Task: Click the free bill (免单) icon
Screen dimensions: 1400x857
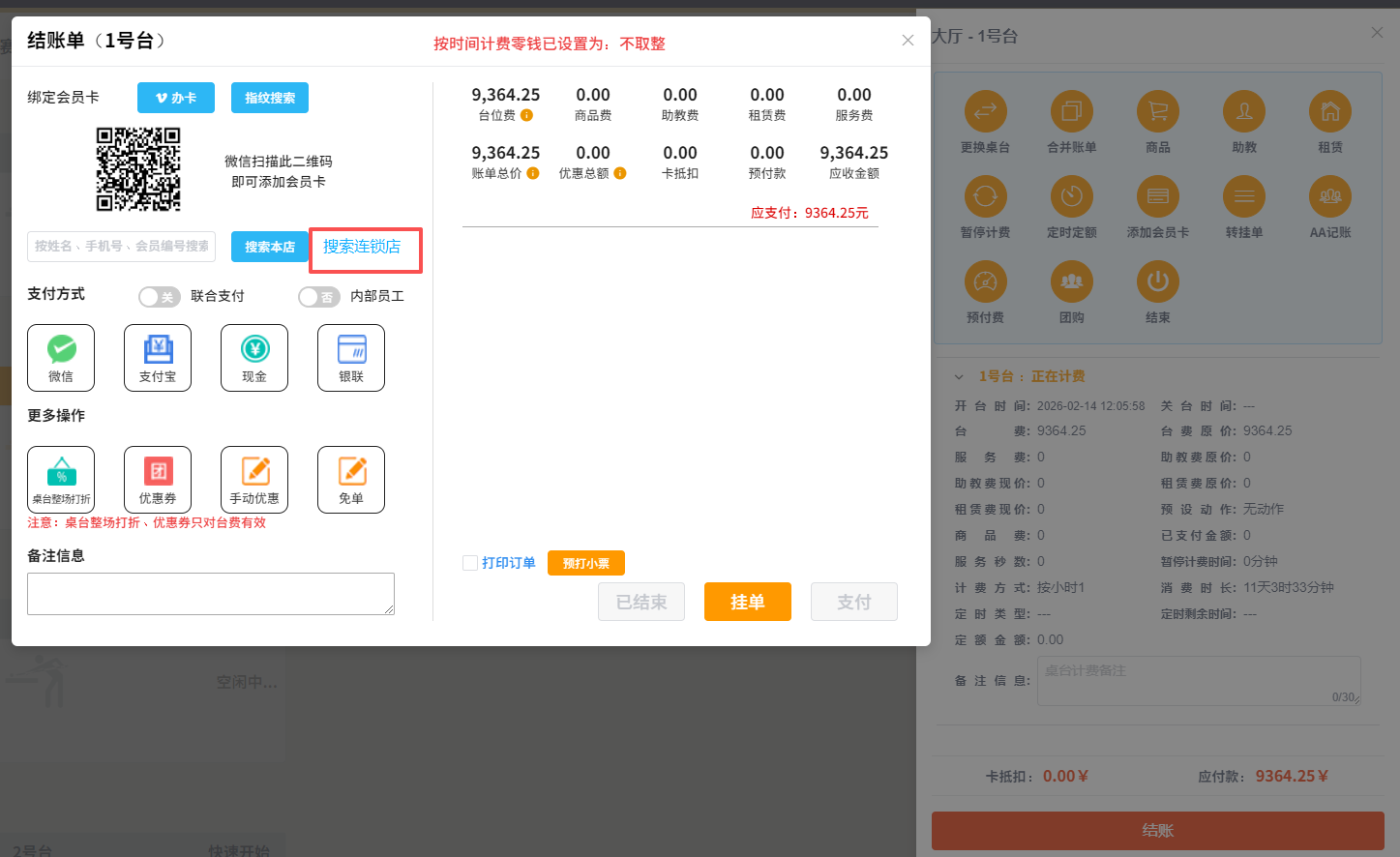Action: pos(351,479)
